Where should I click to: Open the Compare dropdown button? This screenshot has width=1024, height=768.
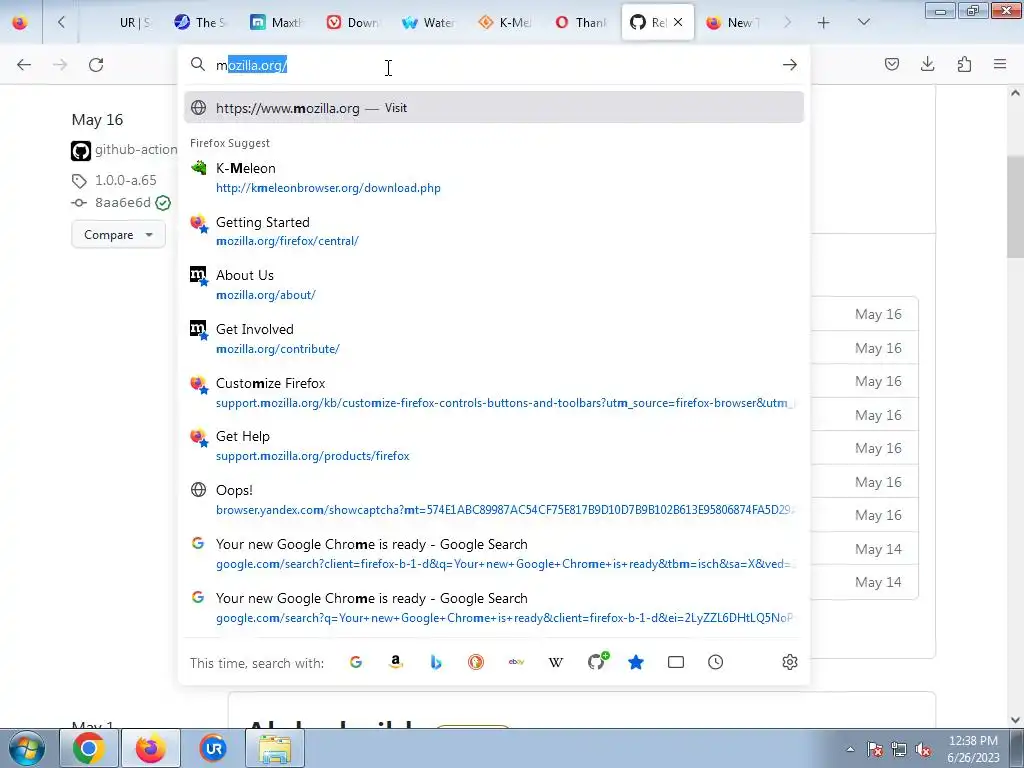(x=118, y=234)
